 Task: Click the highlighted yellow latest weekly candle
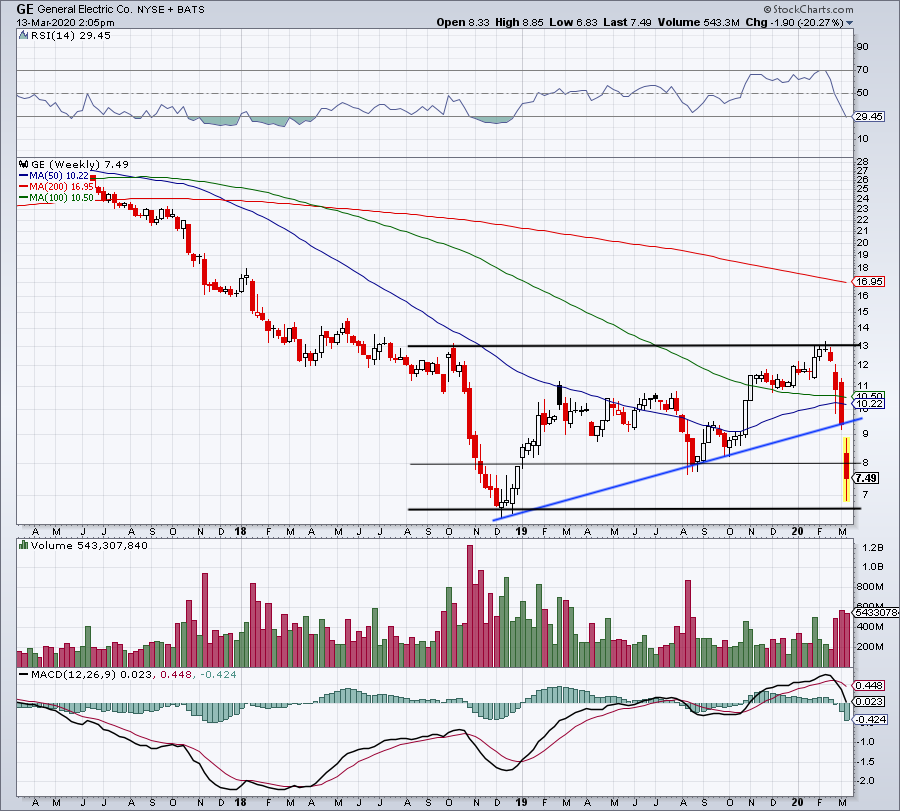[x=846, y=469]
